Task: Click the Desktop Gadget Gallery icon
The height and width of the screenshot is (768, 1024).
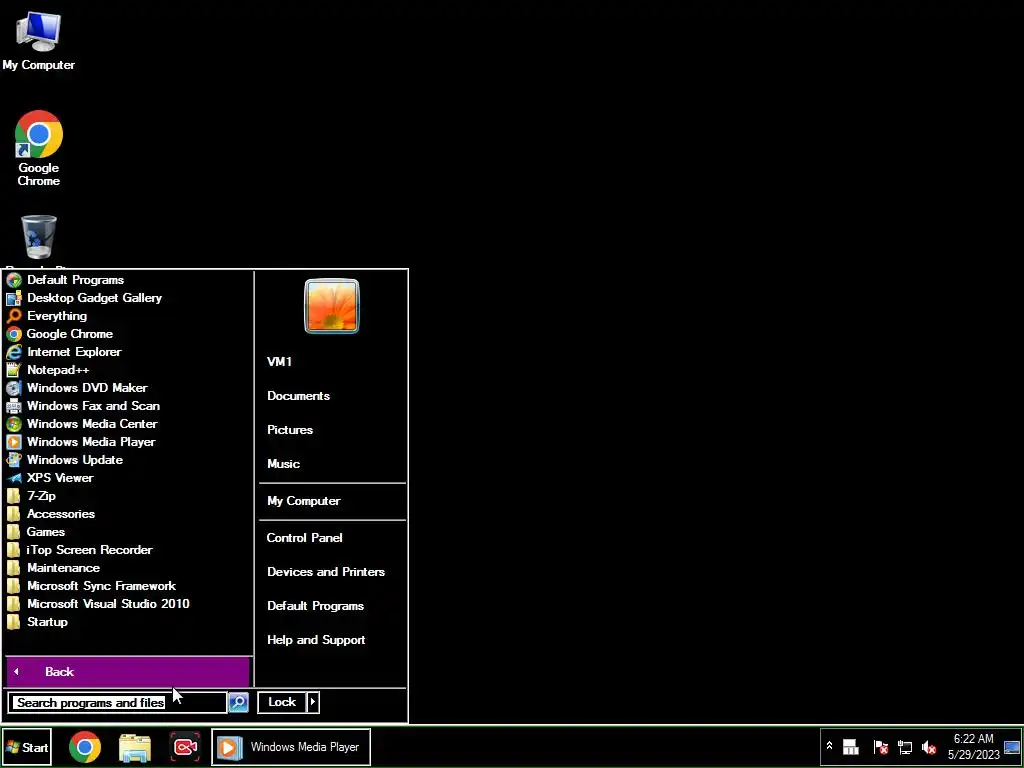Action: pyautogui.click(x=14, y=298)
